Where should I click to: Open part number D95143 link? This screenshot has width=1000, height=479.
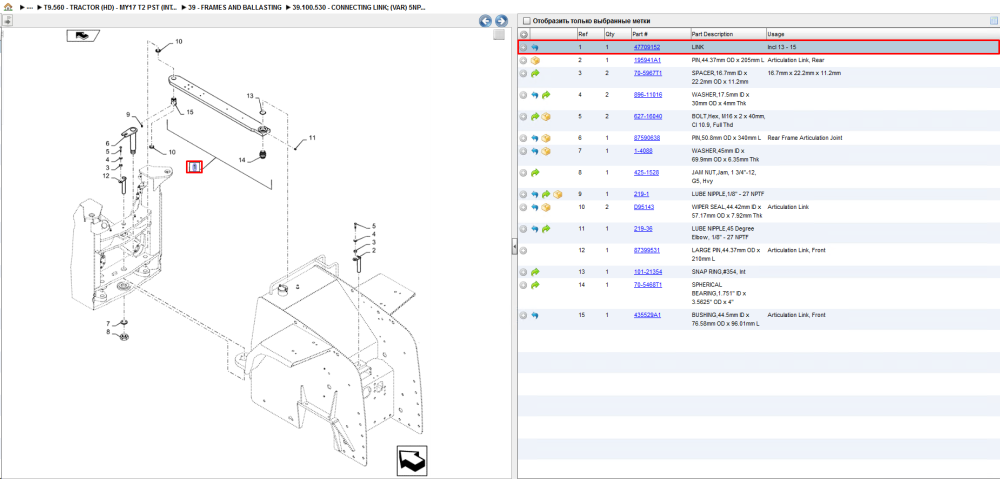coord(643,207)
